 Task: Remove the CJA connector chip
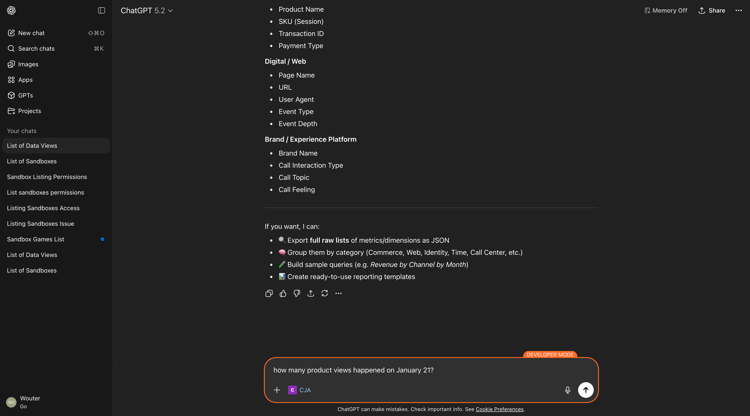pyautogui.click(x=299, y=390)
